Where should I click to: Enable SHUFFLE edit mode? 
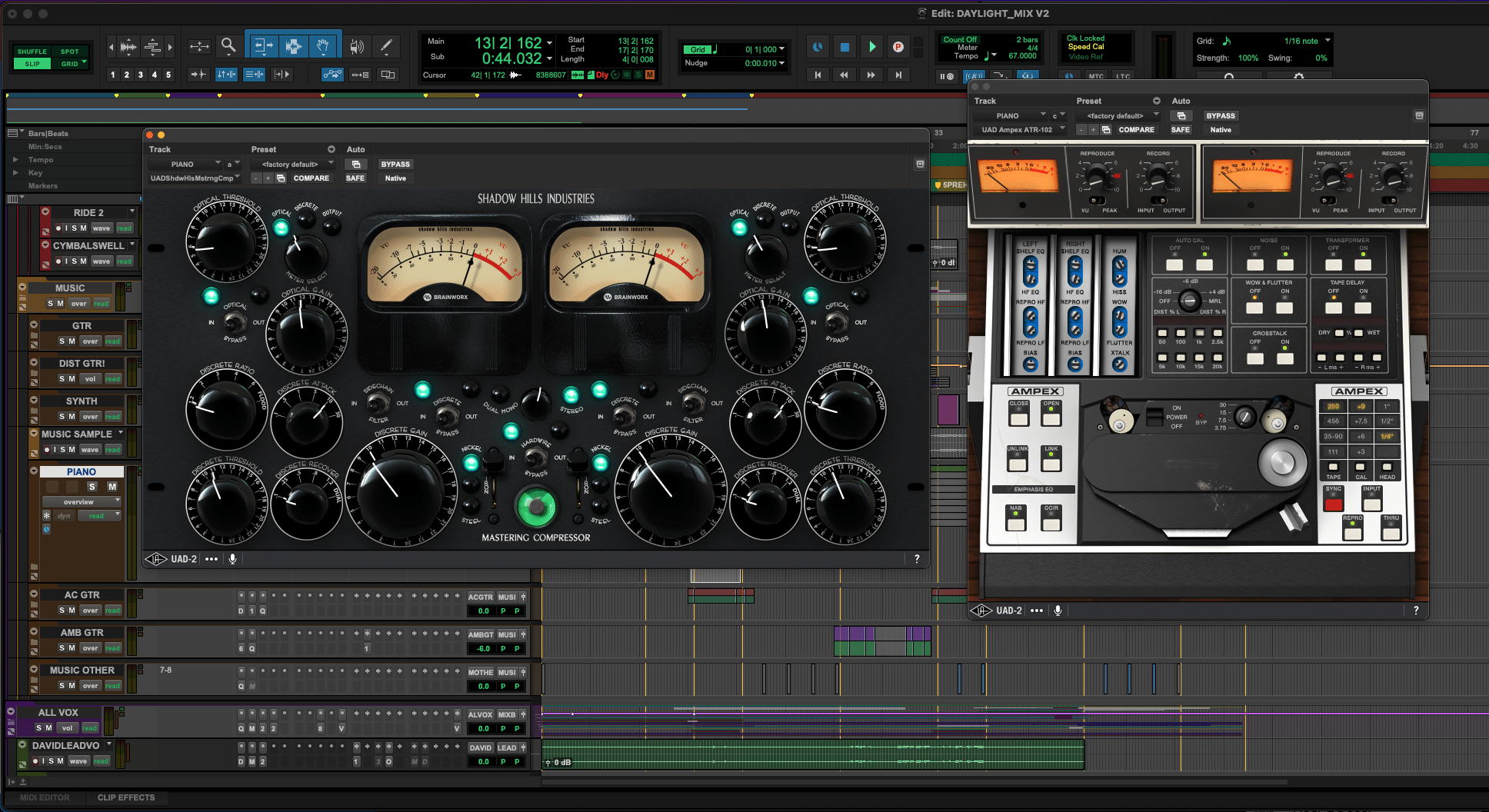(x=32, y=52)
